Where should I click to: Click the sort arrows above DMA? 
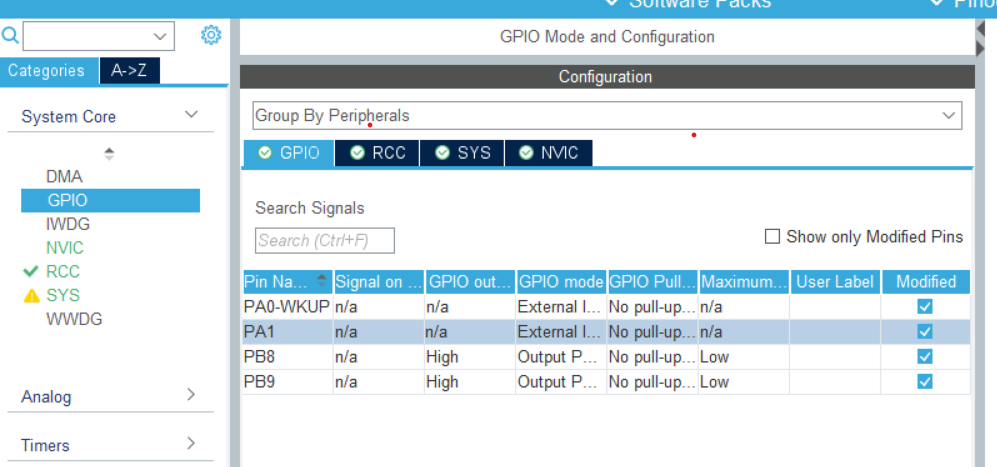tap(109, 153)
